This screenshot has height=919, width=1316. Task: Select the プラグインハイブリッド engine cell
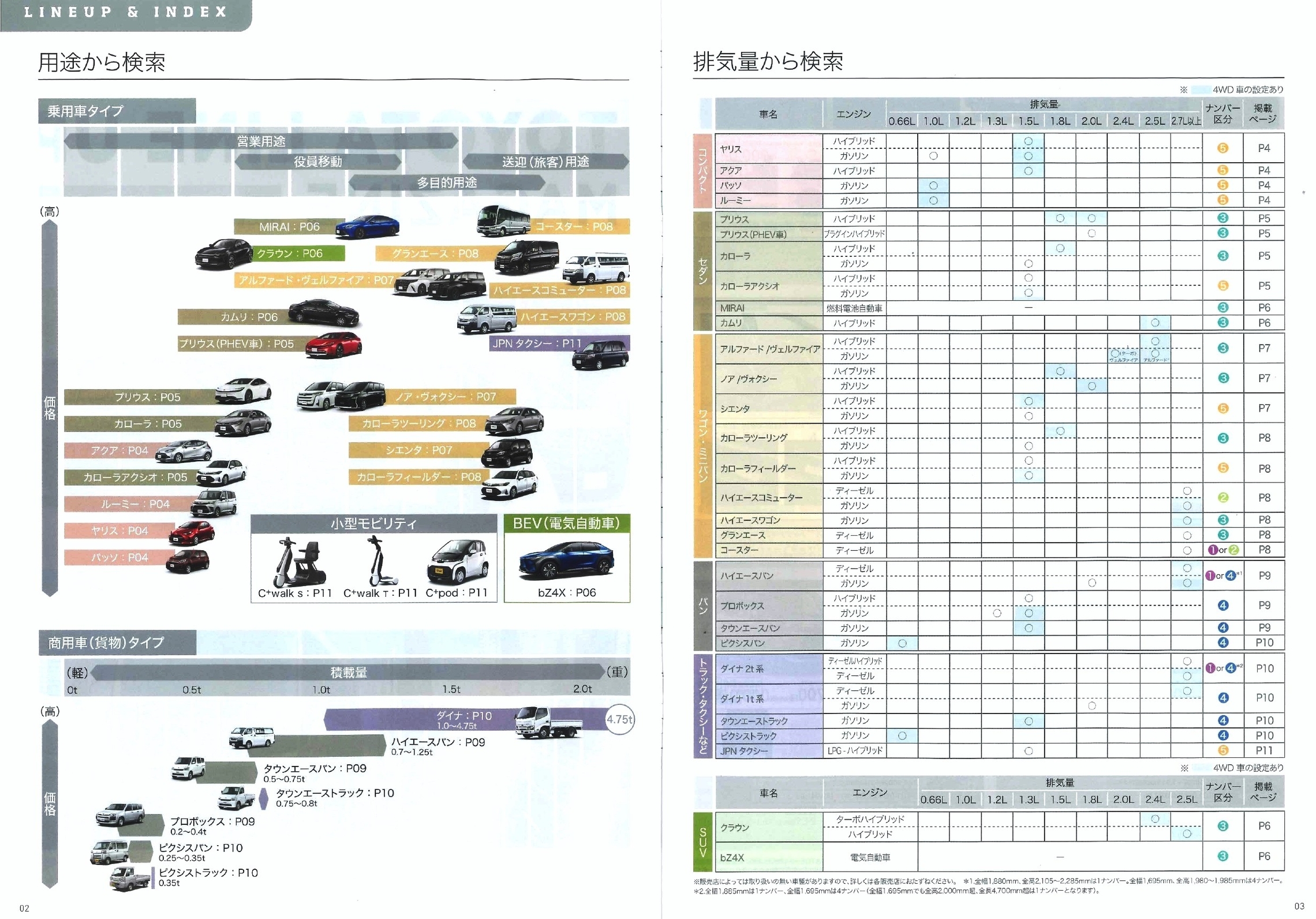[x=854, y=234]
